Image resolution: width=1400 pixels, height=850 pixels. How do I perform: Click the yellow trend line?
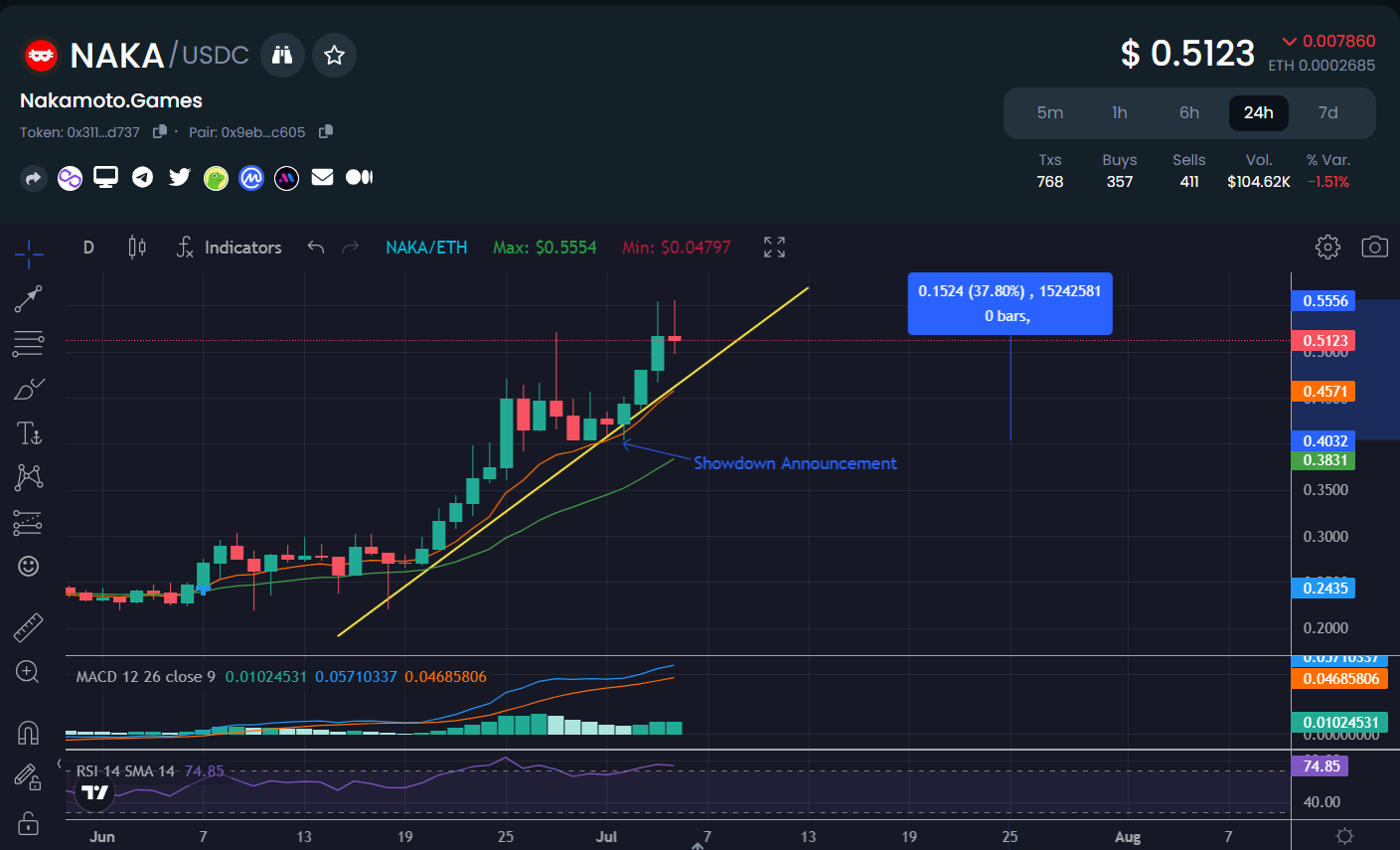[x=571, y=463]
